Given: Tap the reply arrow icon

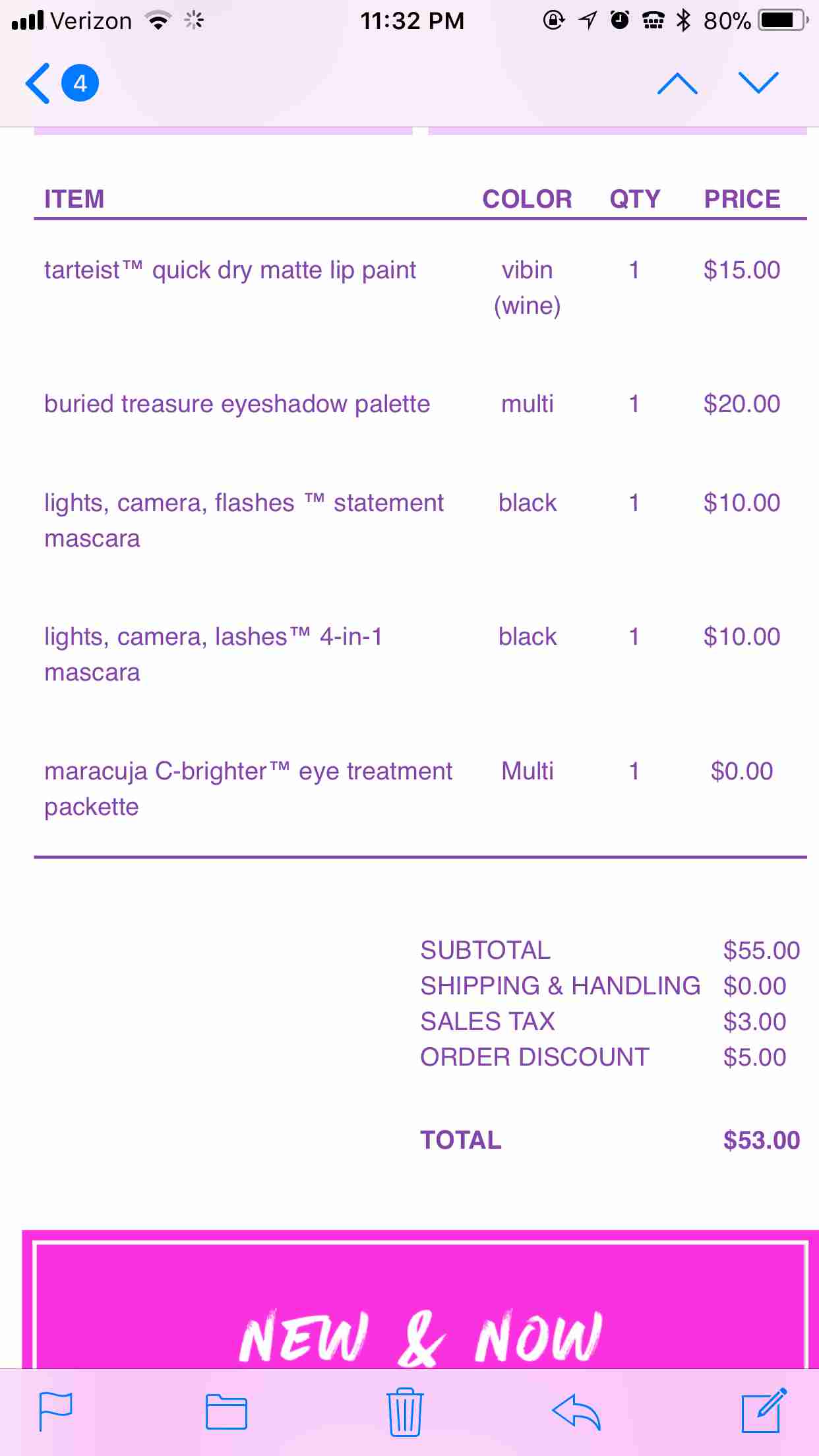Looking at the screenshot, I should coord(576,1412).
